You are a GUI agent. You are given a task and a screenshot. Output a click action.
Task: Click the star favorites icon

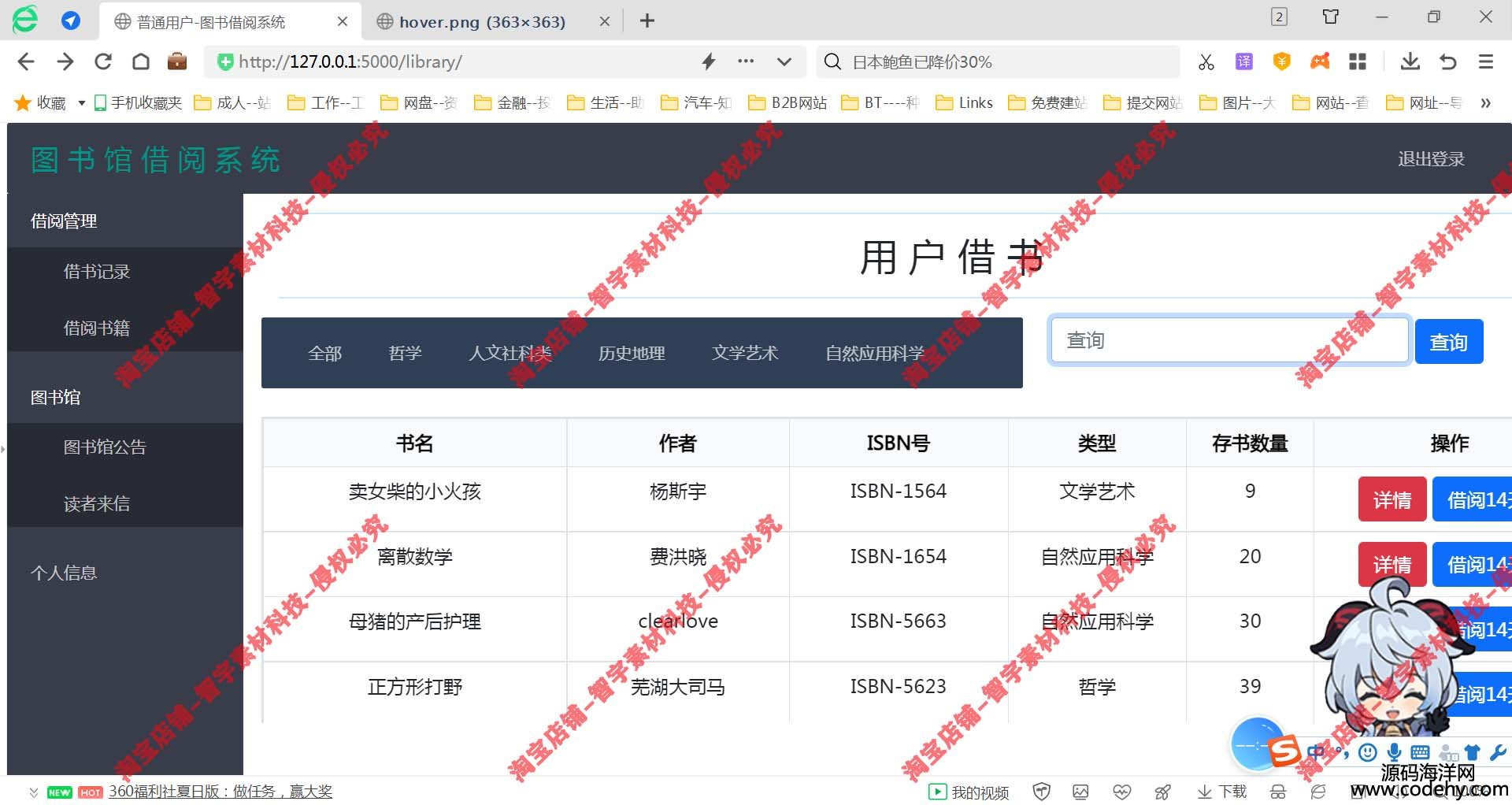pyautogui.click(x=23, y=102)
